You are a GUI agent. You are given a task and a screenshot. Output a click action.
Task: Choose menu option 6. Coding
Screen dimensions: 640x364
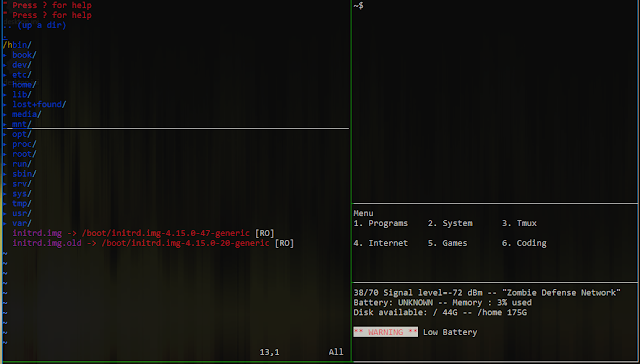pos(524,243)
